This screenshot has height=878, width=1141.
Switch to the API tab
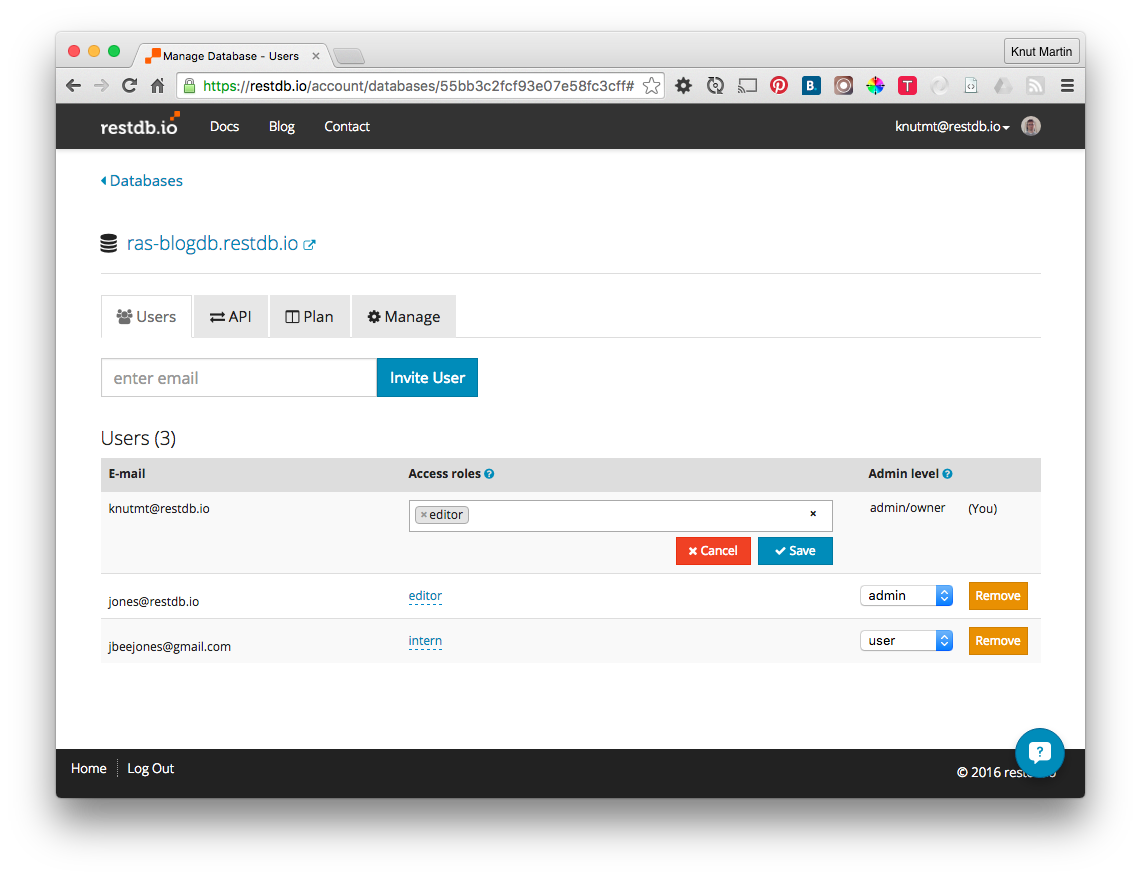231,316
